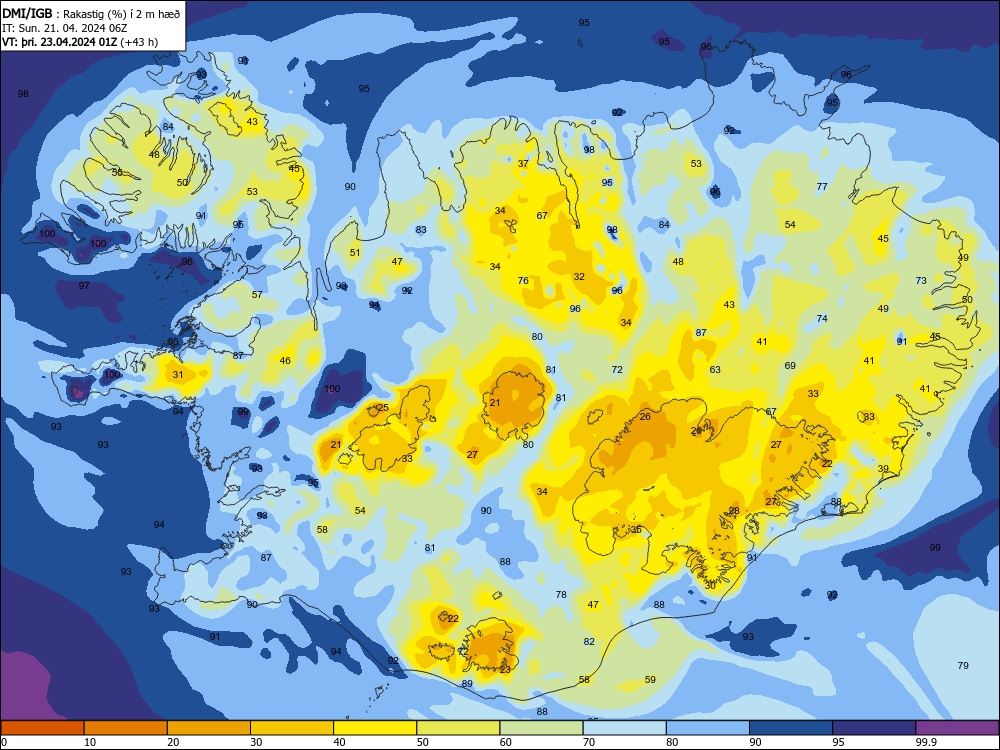Click the humidity value '73' on the map
Image resolution: width=1000 pixels, height=750 pixels.
[x=921, y=281]
